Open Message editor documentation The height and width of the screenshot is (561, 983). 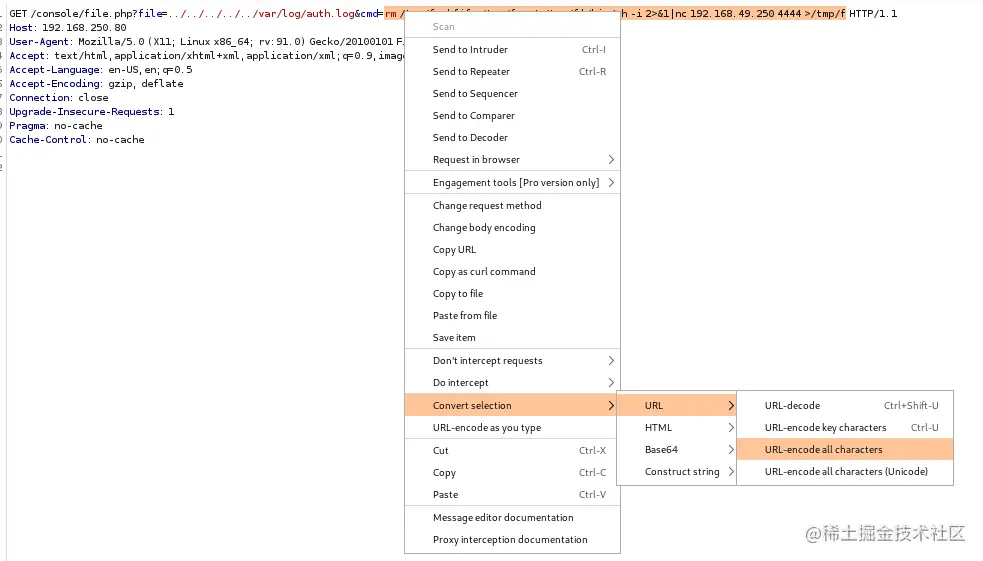point(512,518)
